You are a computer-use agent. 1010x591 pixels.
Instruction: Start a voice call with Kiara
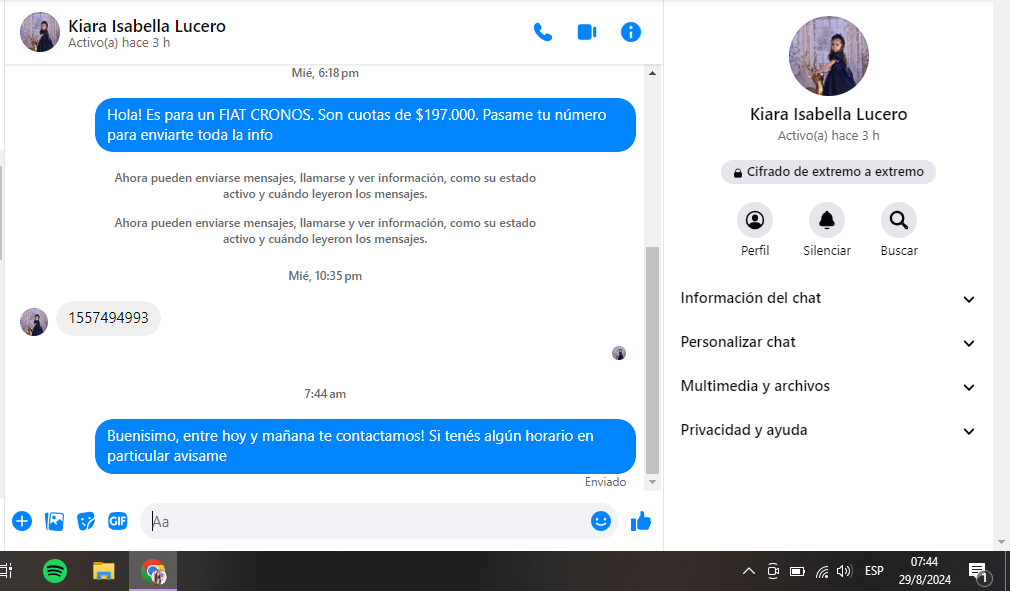pyautogui.click(x=542, y=32)
